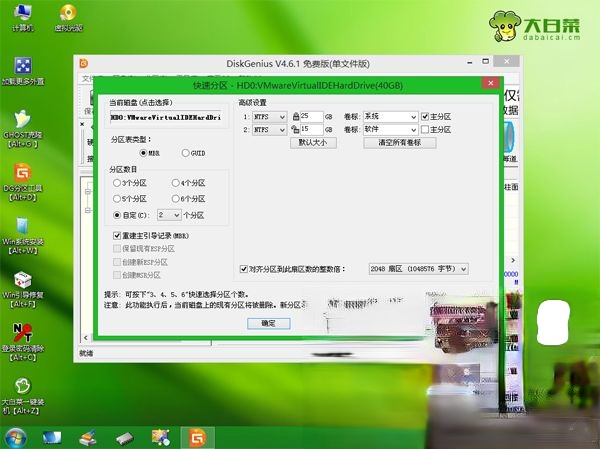Select 自定(C) custom partition count radio
Viewport: 600px width, 449px height.
click(117, 215)
